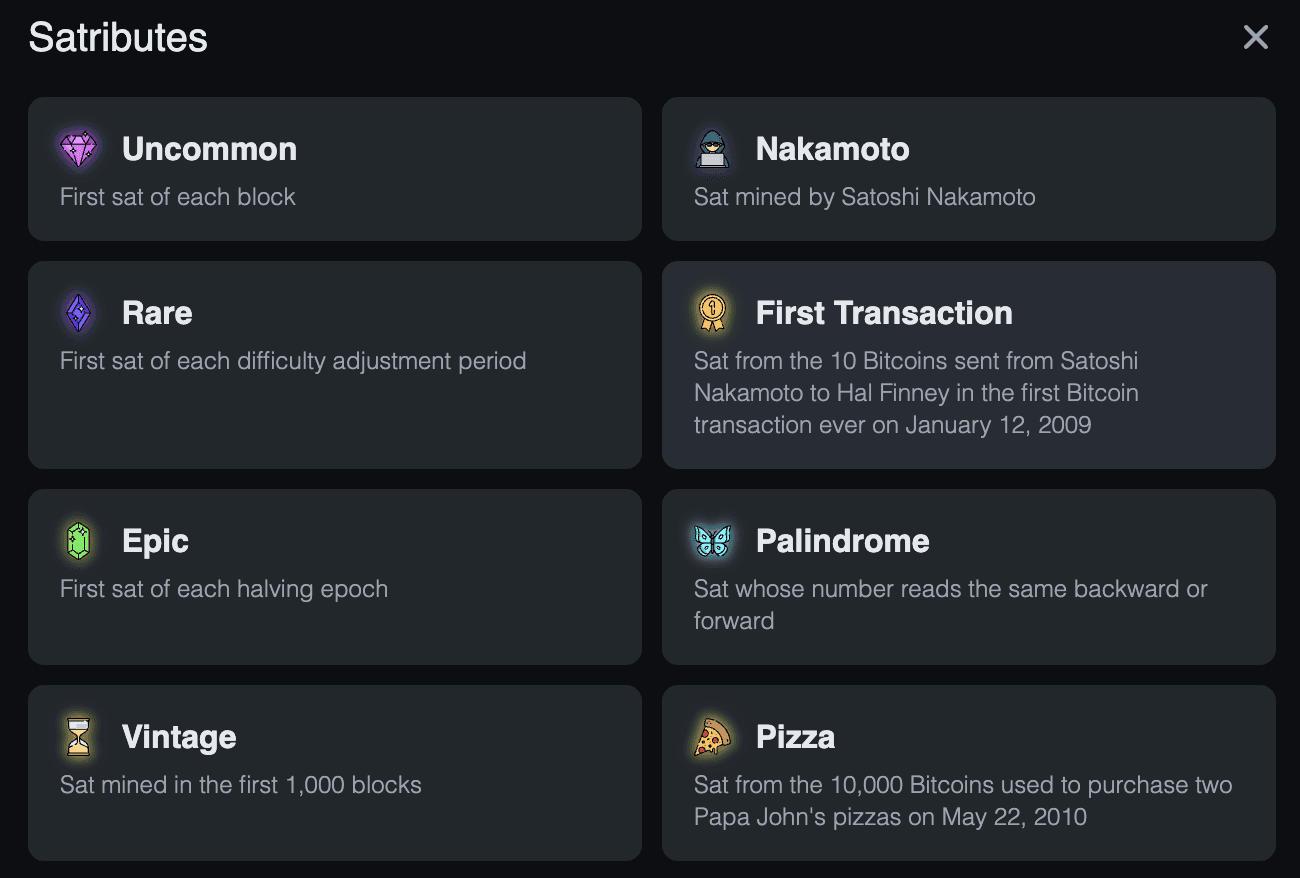Click the Pizza slice icon

click(712, 737)
